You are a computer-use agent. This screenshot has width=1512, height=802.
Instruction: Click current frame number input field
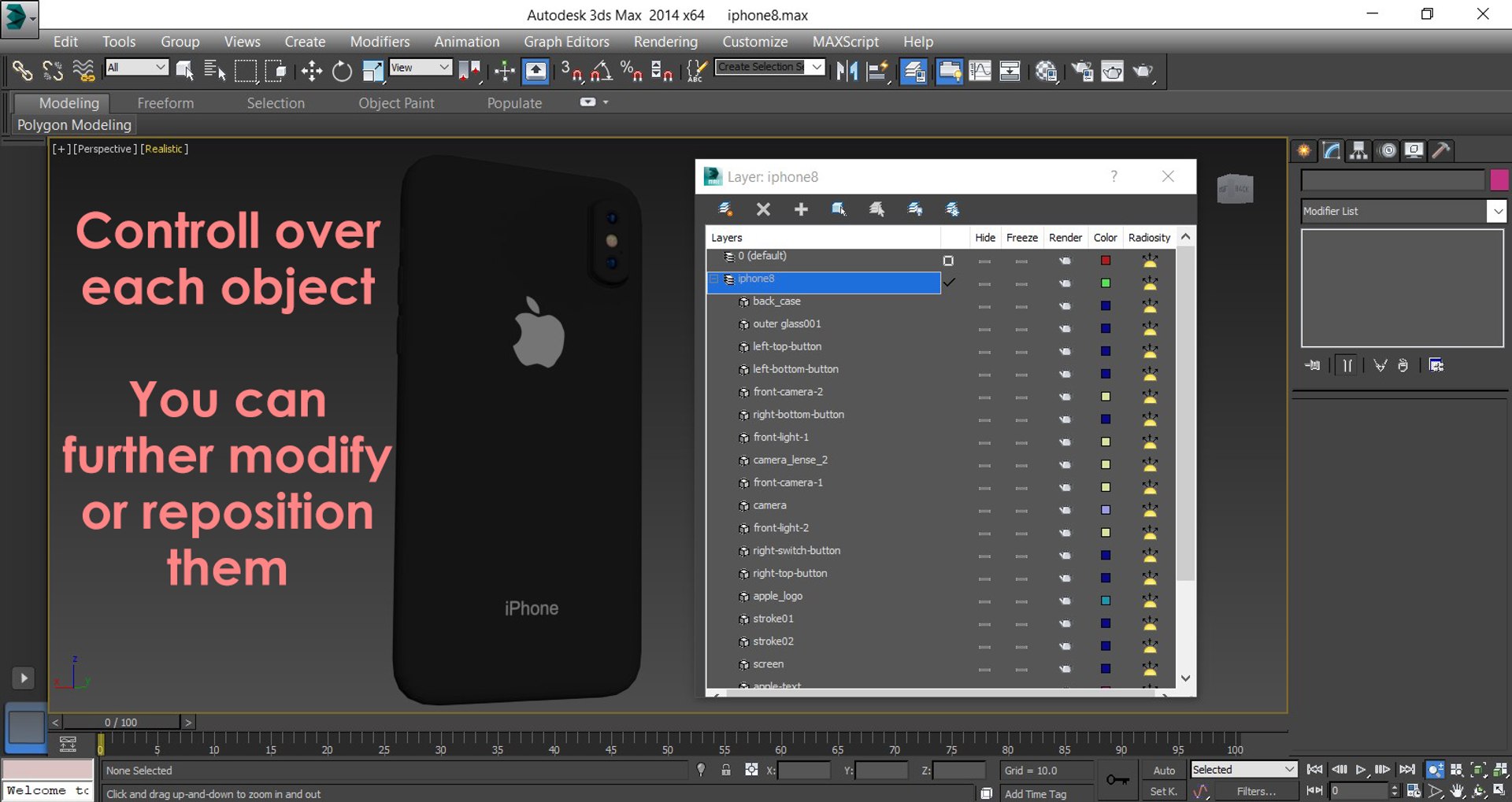[x=1359, y=791]
